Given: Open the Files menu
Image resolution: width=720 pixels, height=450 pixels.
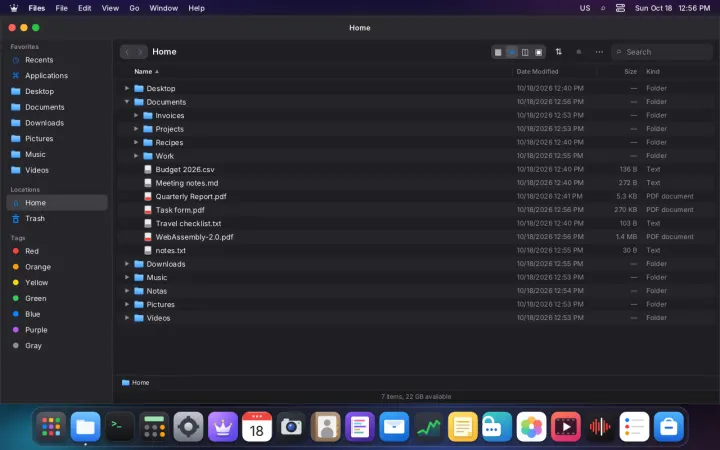Looking at the screenshot, I should [x=37, y=8].
